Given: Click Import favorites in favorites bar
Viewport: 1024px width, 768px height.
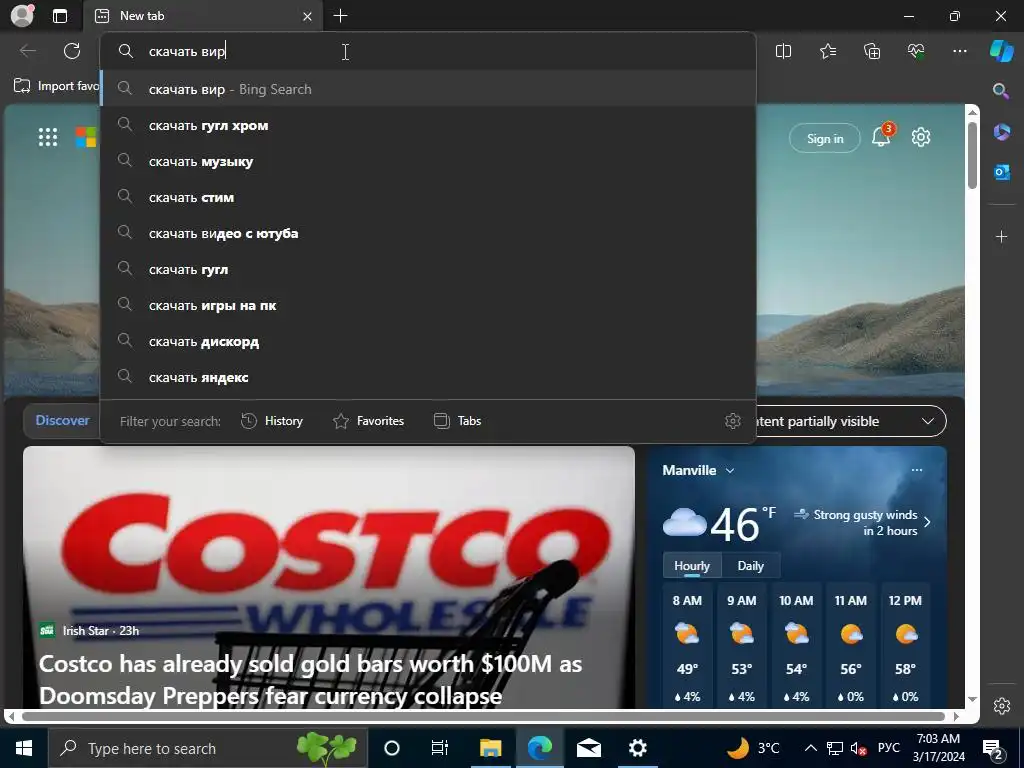Looking at the screenshot, I should coord(56,86).
